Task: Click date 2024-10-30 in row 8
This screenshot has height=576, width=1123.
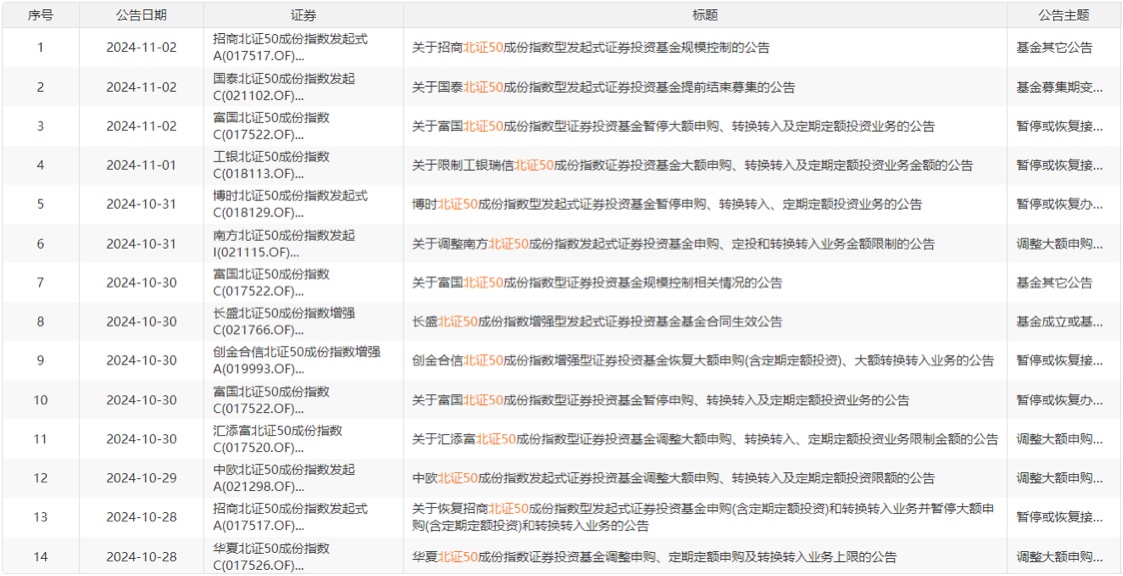Action: click(x=141, y=322)
